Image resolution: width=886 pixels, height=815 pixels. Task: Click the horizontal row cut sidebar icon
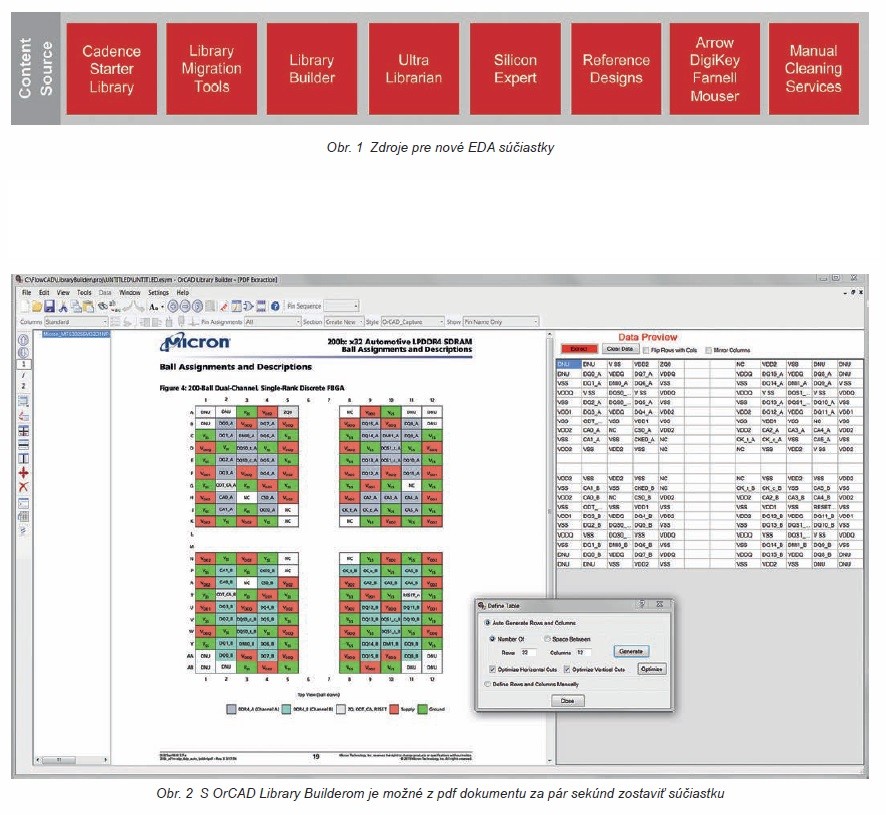click(23, 444)
